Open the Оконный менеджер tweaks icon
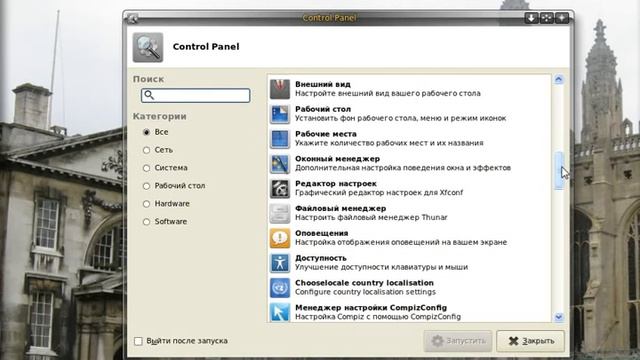 tap(280, 164)
